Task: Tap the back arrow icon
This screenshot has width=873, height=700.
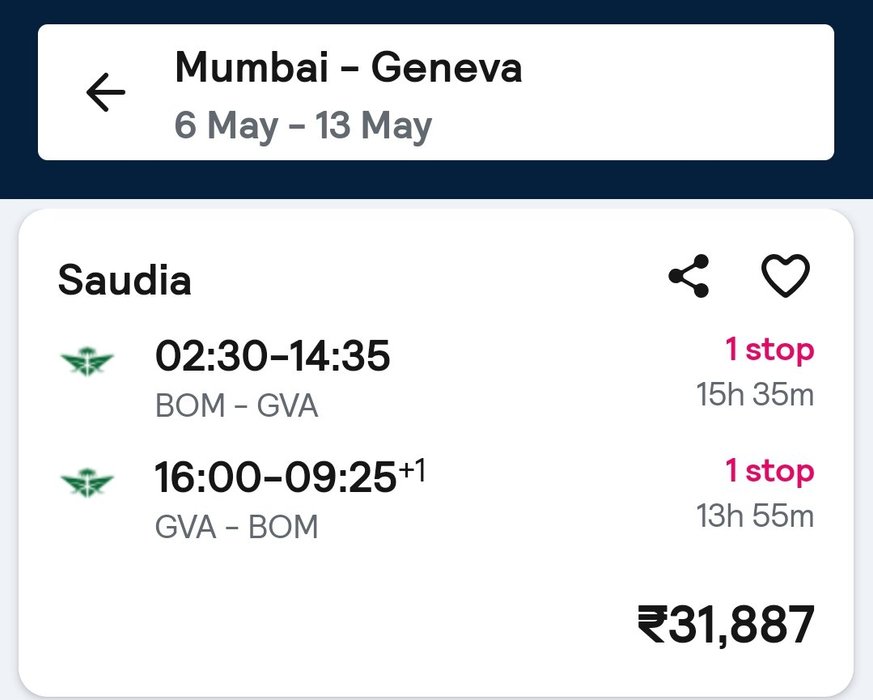Action: point(106,93)
